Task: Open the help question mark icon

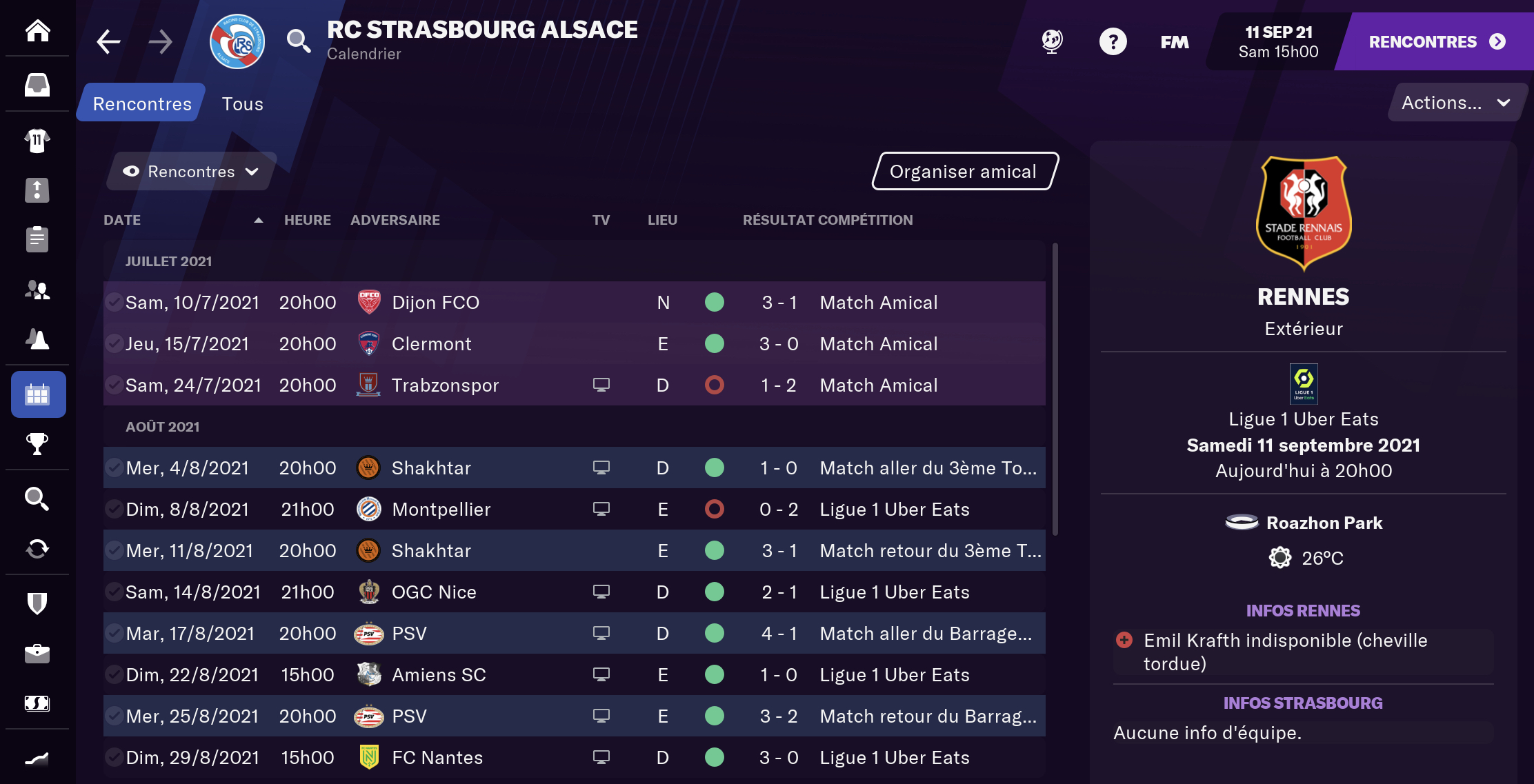Action: pos(1113,42)
